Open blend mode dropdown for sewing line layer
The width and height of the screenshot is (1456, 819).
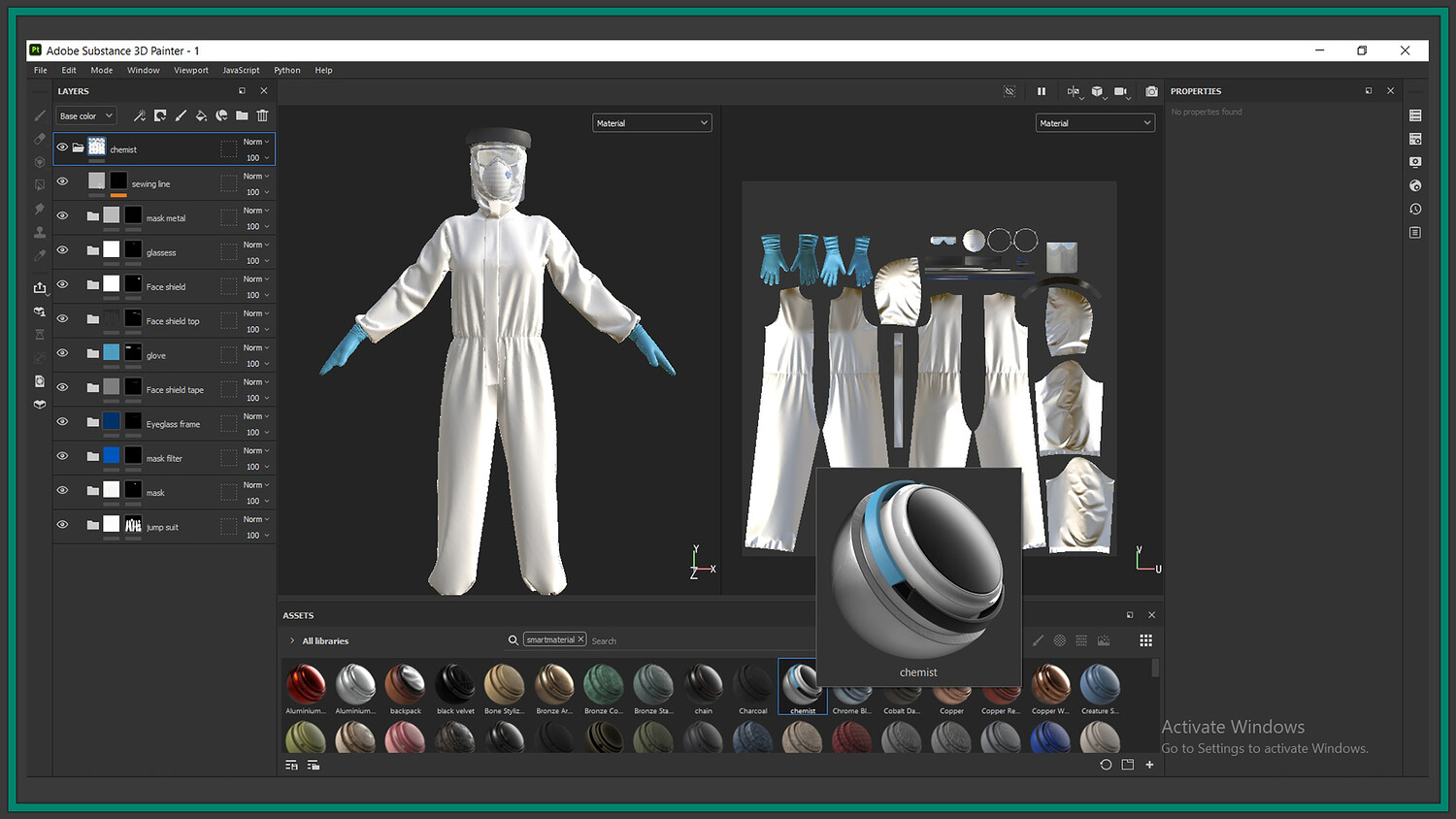(256, 176)
